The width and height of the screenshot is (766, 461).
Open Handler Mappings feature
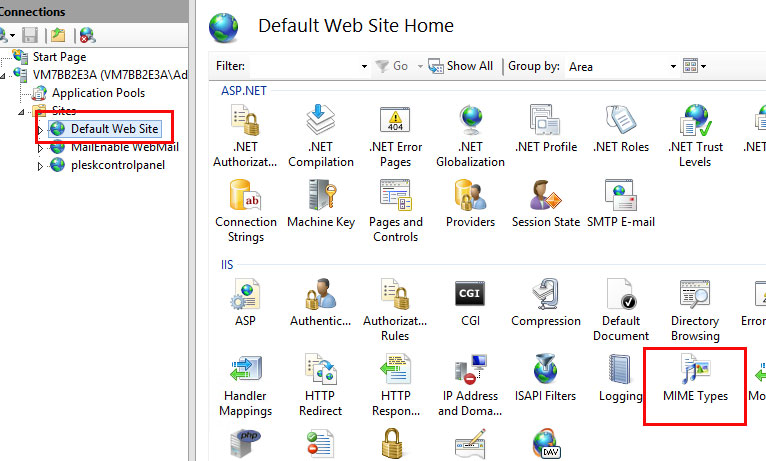click(x=245, y=386)
